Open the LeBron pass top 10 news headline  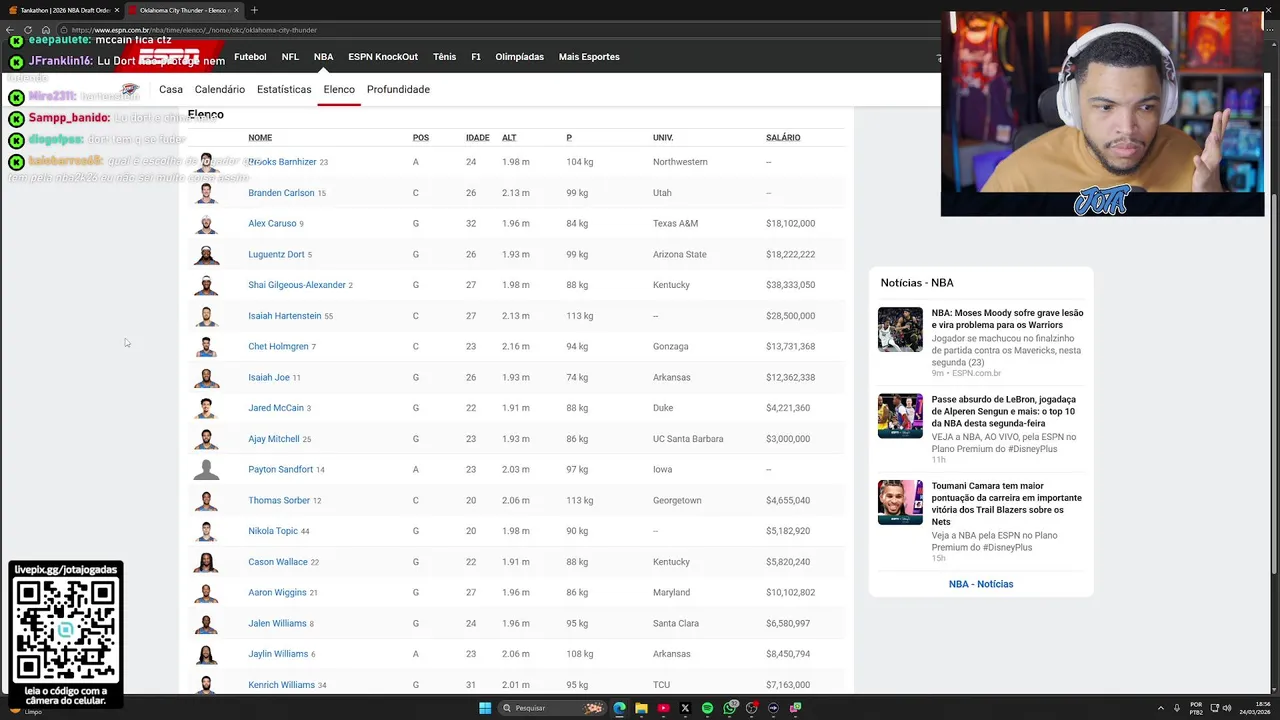pos(1003,411)
